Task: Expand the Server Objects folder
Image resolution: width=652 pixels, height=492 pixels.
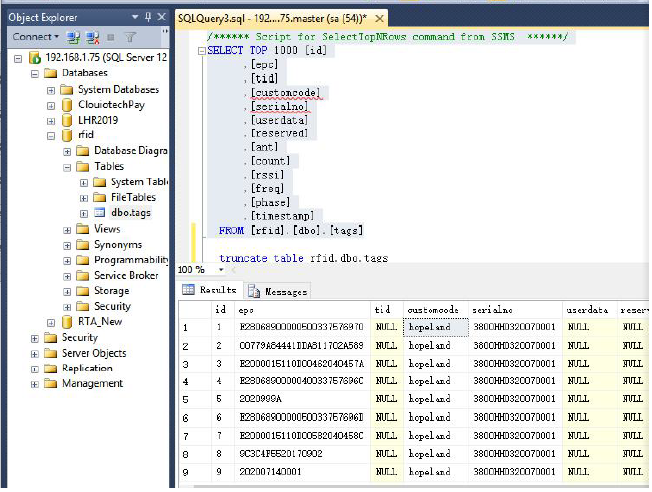Action: pyautogui.click(x=35, y=354)
